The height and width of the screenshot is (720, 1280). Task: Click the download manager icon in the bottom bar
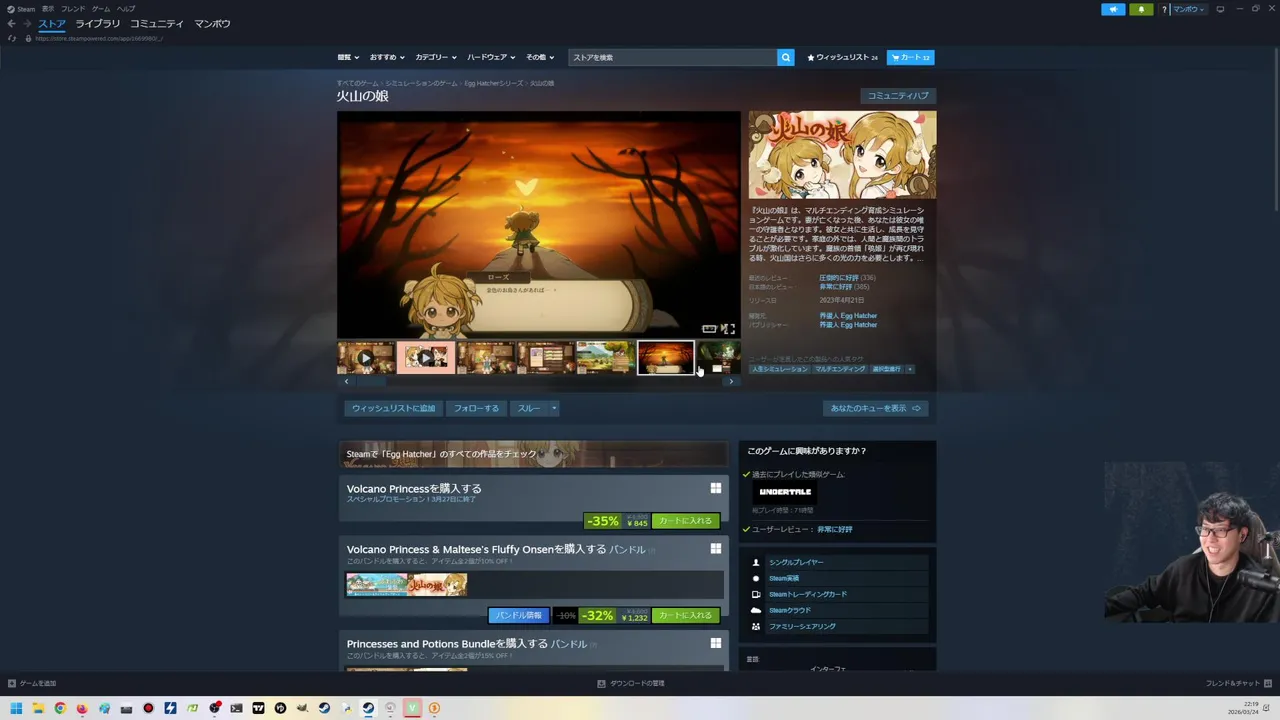pyautogui.click(x=601, y=683)
